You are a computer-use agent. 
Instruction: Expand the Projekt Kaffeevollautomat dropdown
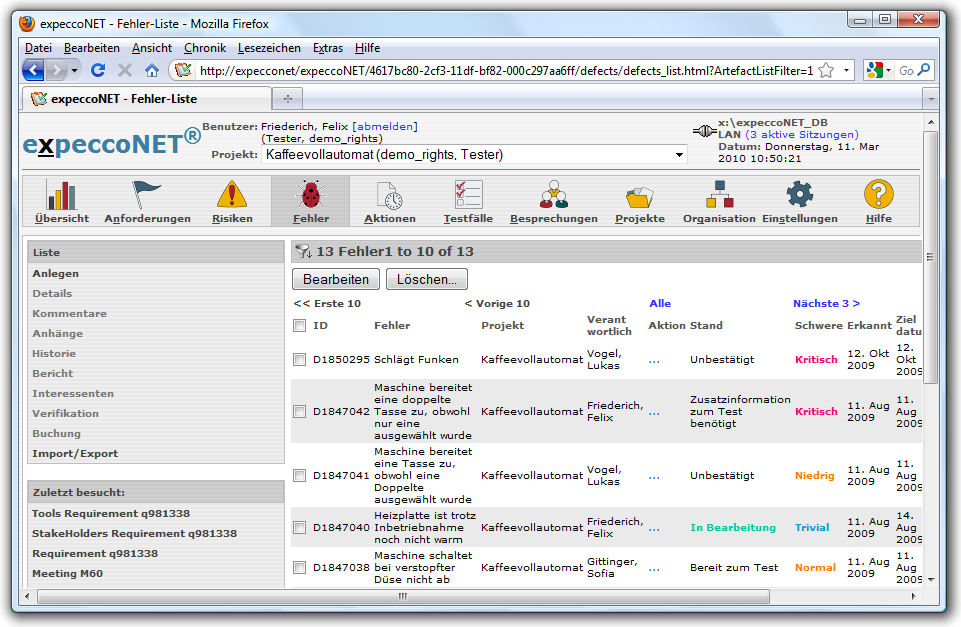pos(680,155)
